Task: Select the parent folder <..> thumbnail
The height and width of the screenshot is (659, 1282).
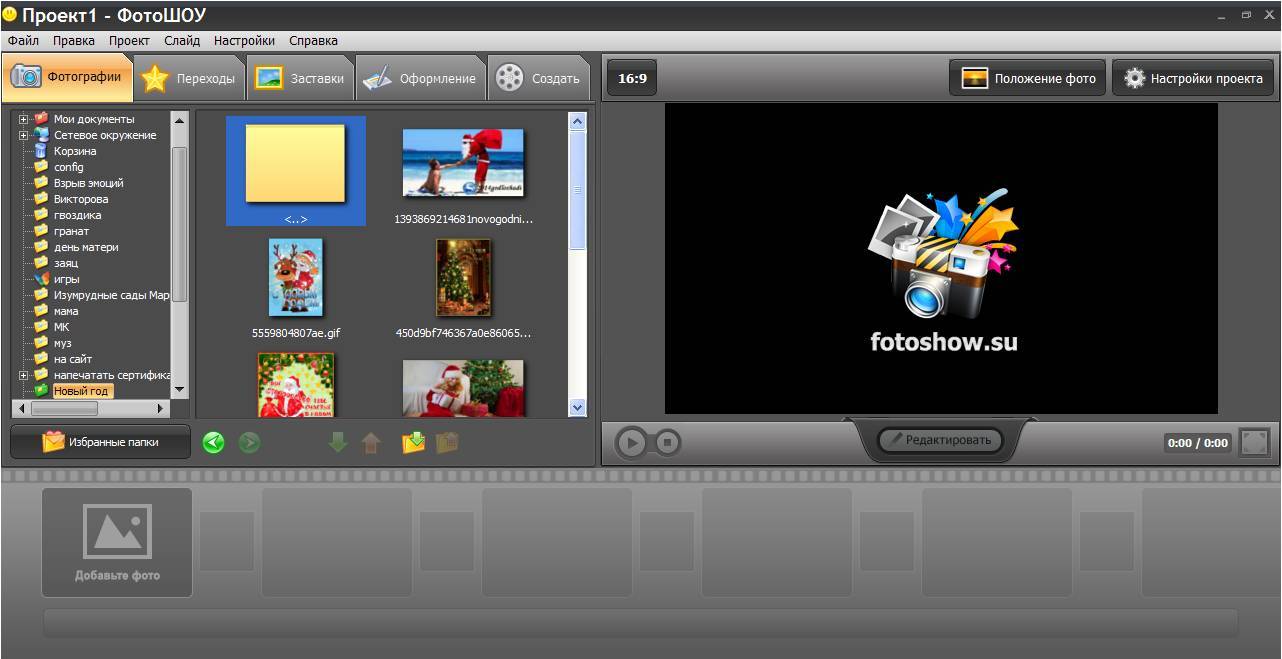Action: (295, 171)
